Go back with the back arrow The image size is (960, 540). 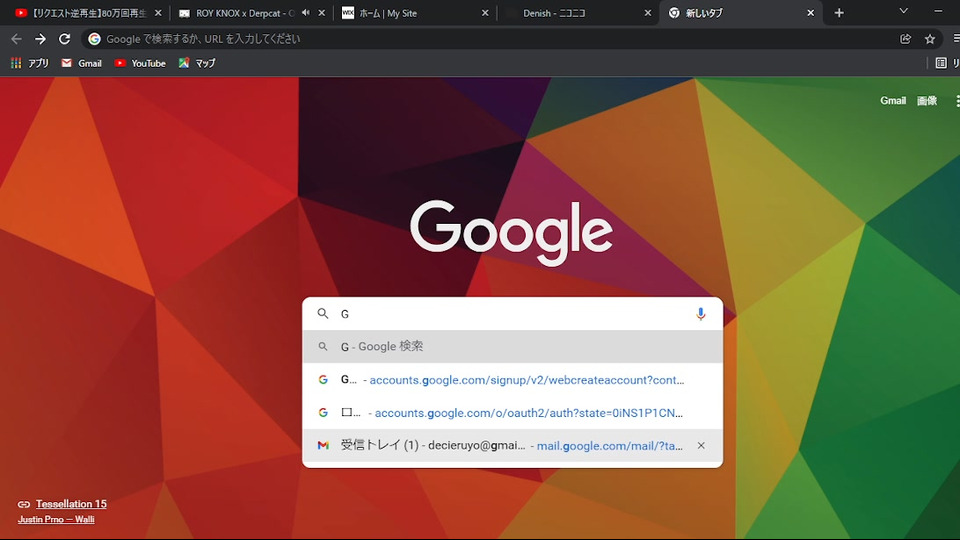[17, 39]
